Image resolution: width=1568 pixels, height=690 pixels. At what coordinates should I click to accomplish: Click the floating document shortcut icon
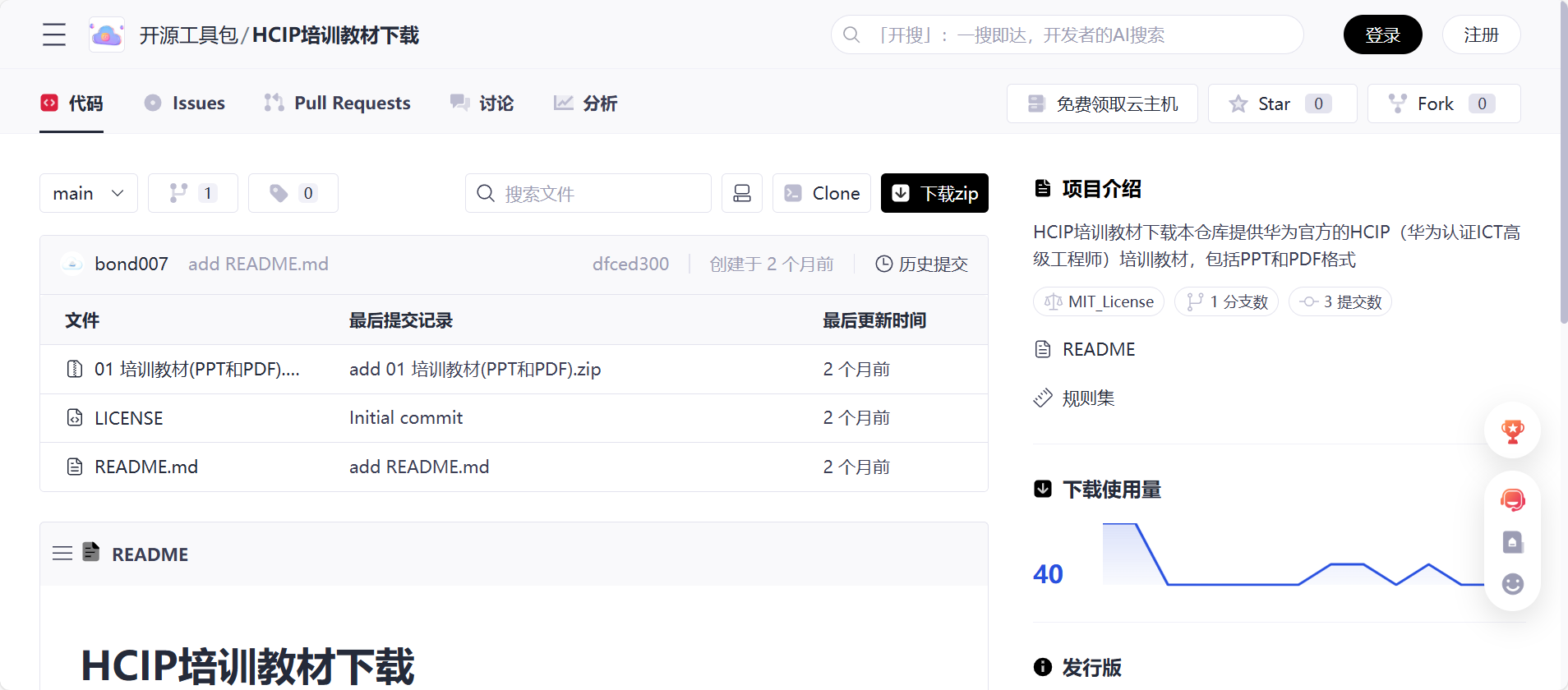[x=1513, y=542]
